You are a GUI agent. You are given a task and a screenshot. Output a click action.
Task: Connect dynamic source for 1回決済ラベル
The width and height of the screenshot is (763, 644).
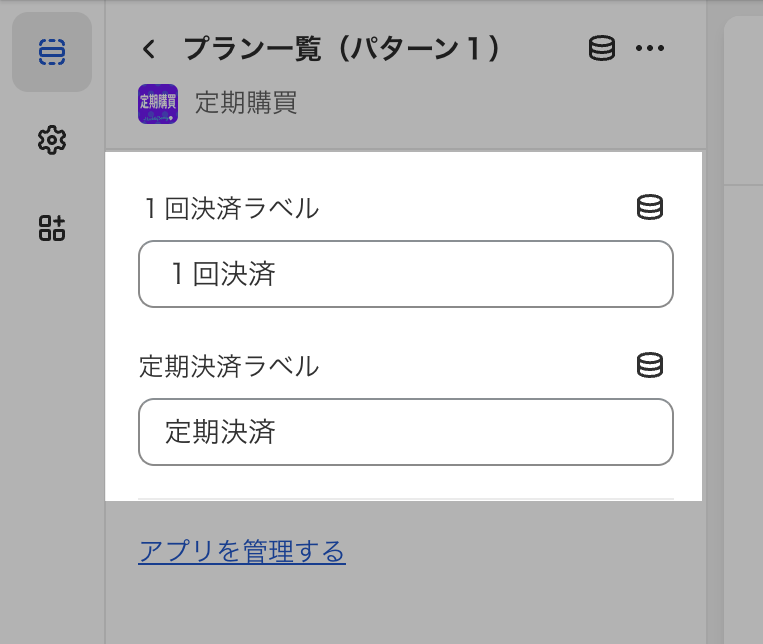pos(650,208)
